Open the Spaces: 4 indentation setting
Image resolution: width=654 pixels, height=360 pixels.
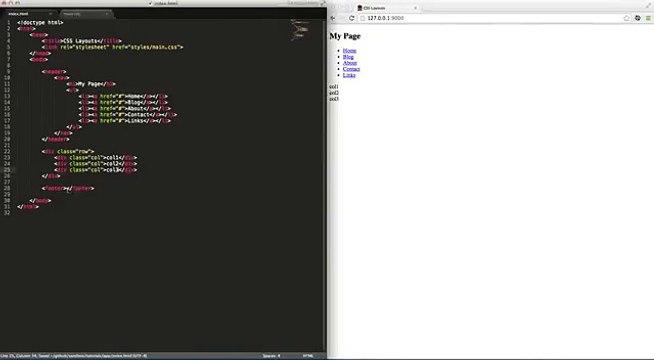(272, 356)
